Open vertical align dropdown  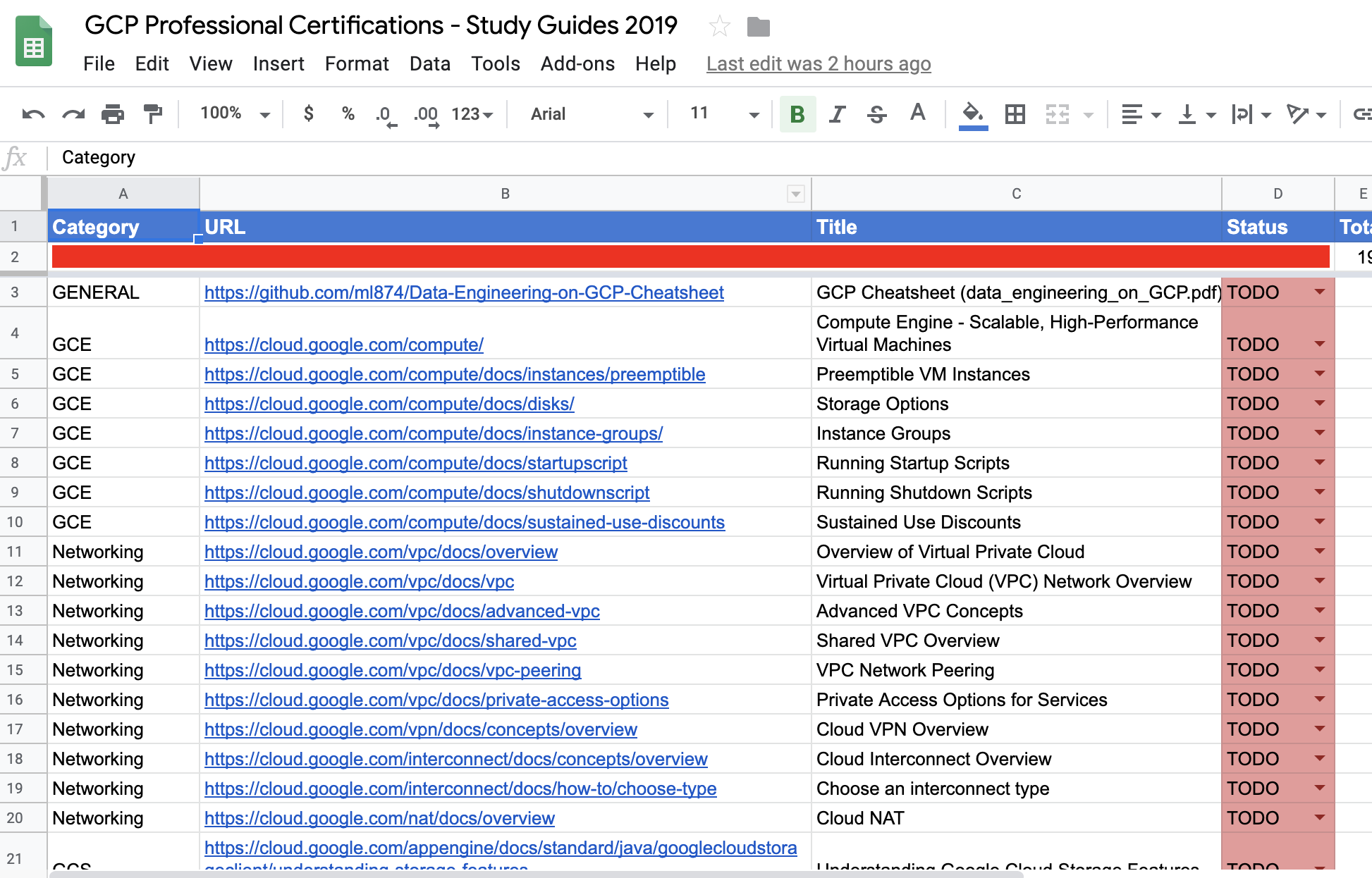pyautogui.click(x=1196, y=114)
